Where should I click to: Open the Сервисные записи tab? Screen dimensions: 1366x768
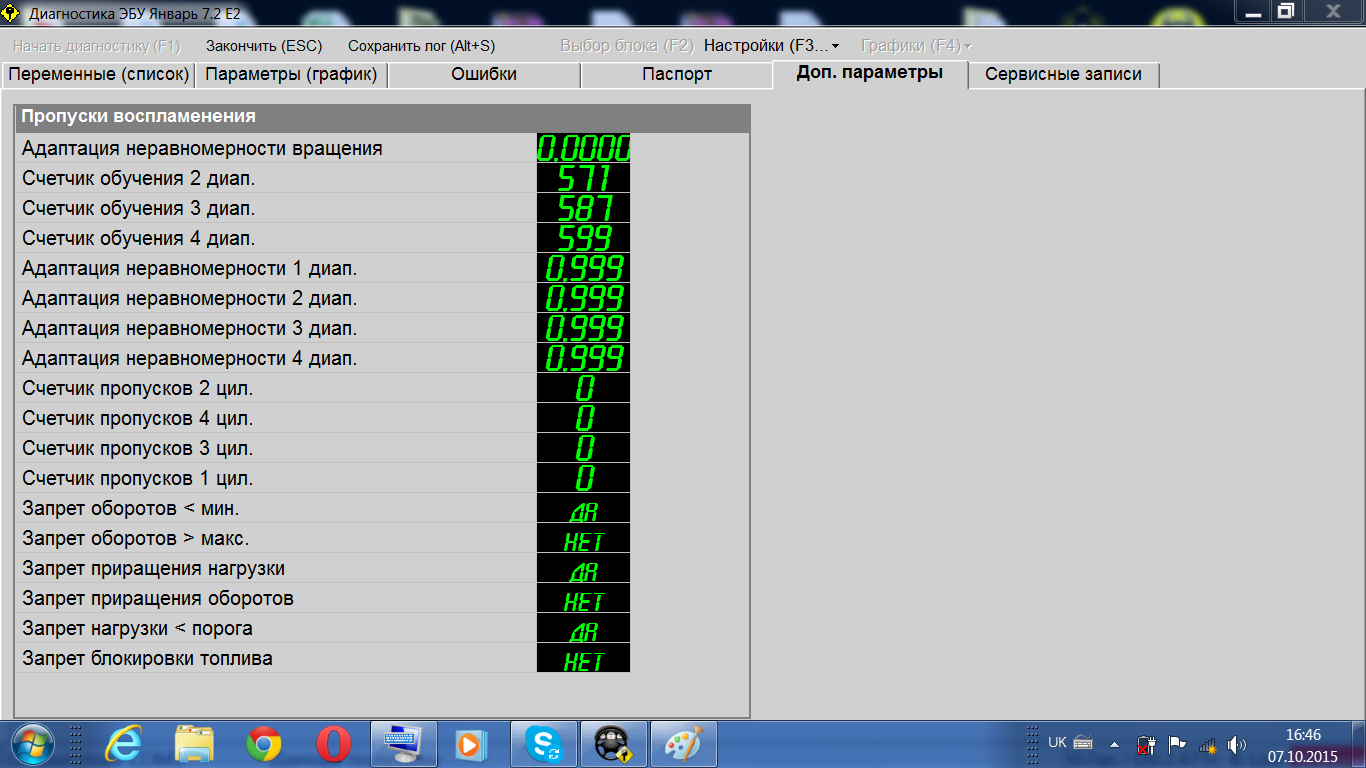[x=1063, y=75]
